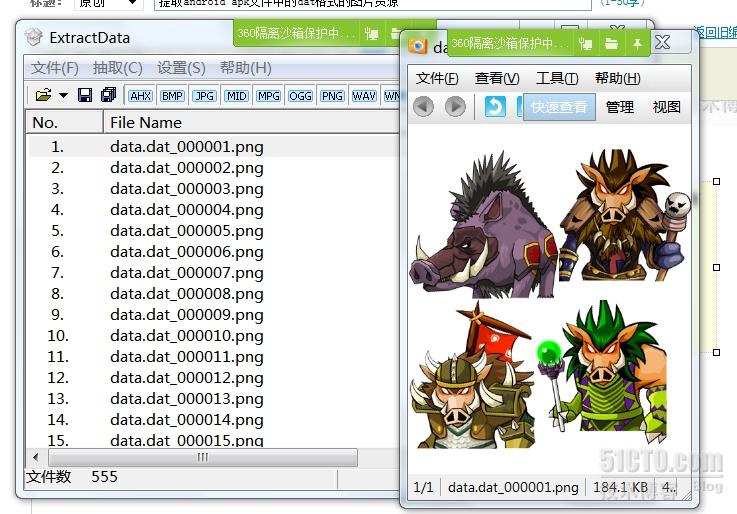This screenshot has height=514, width=737.
Task: Click the 1/1 page counter in viewer
Action: (423, 487)
